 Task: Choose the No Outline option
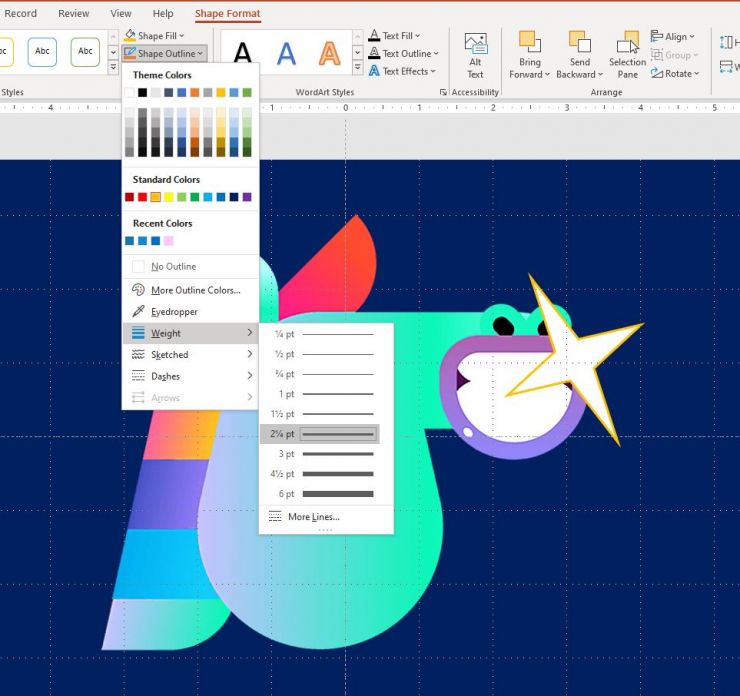point(173,267)
